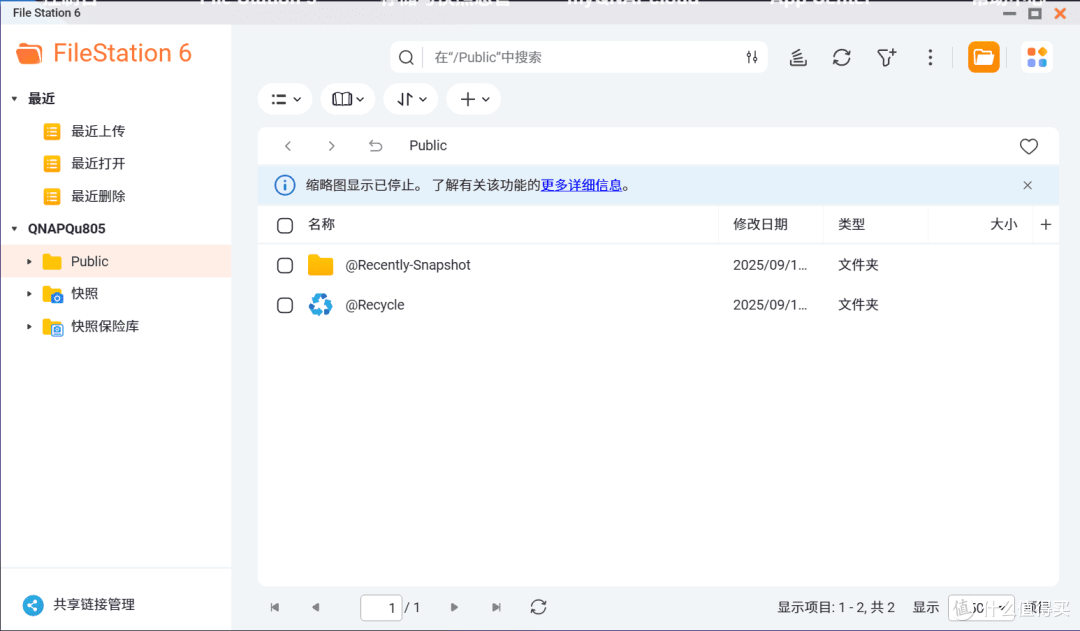Select 快照保险库 in sidebar

click(105, 327)
